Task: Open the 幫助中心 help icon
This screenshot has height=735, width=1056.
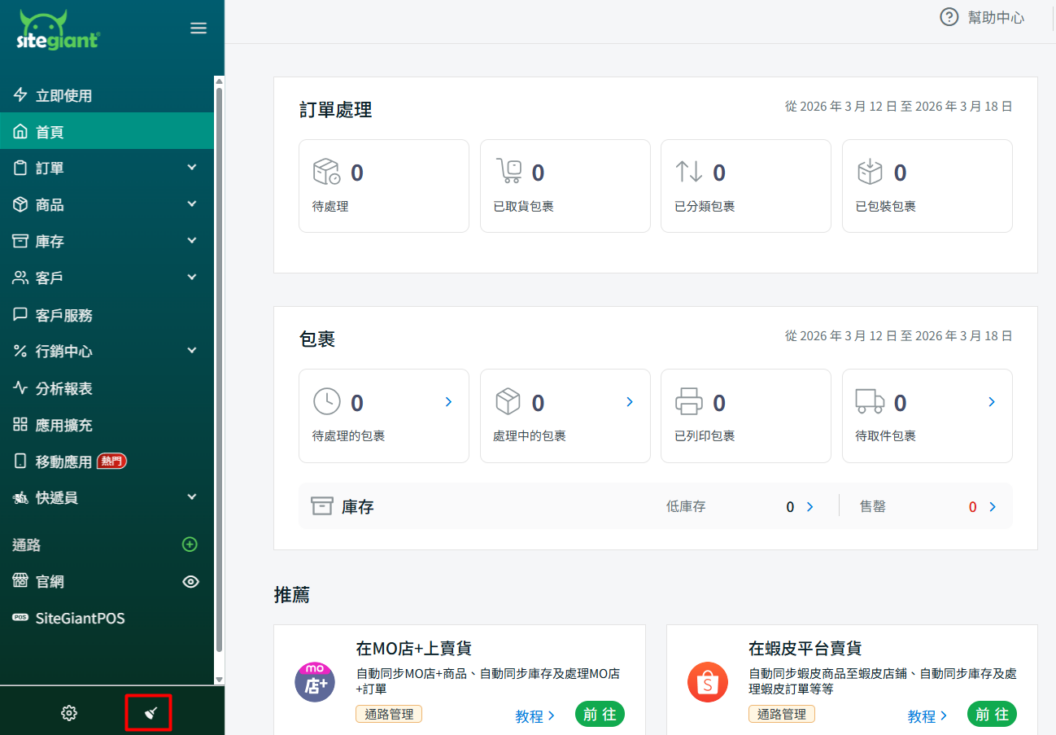Action: [x=949, y=17]
